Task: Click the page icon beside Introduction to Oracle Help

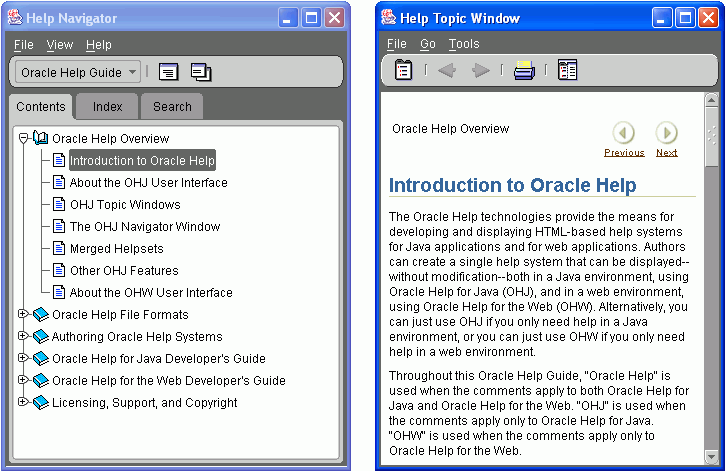Action: tap(59, 160)
